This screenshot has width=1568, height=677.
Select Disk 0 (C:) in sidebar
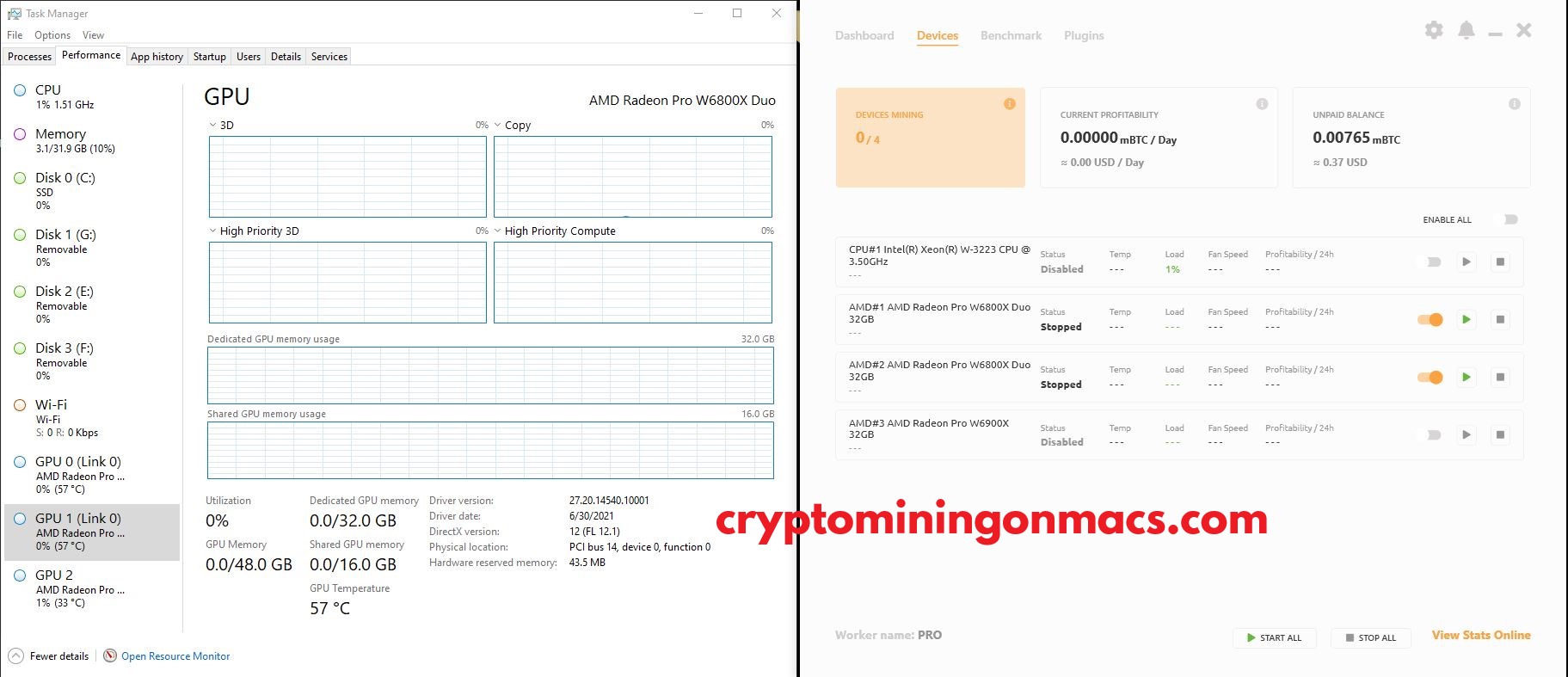click(91, 190)
